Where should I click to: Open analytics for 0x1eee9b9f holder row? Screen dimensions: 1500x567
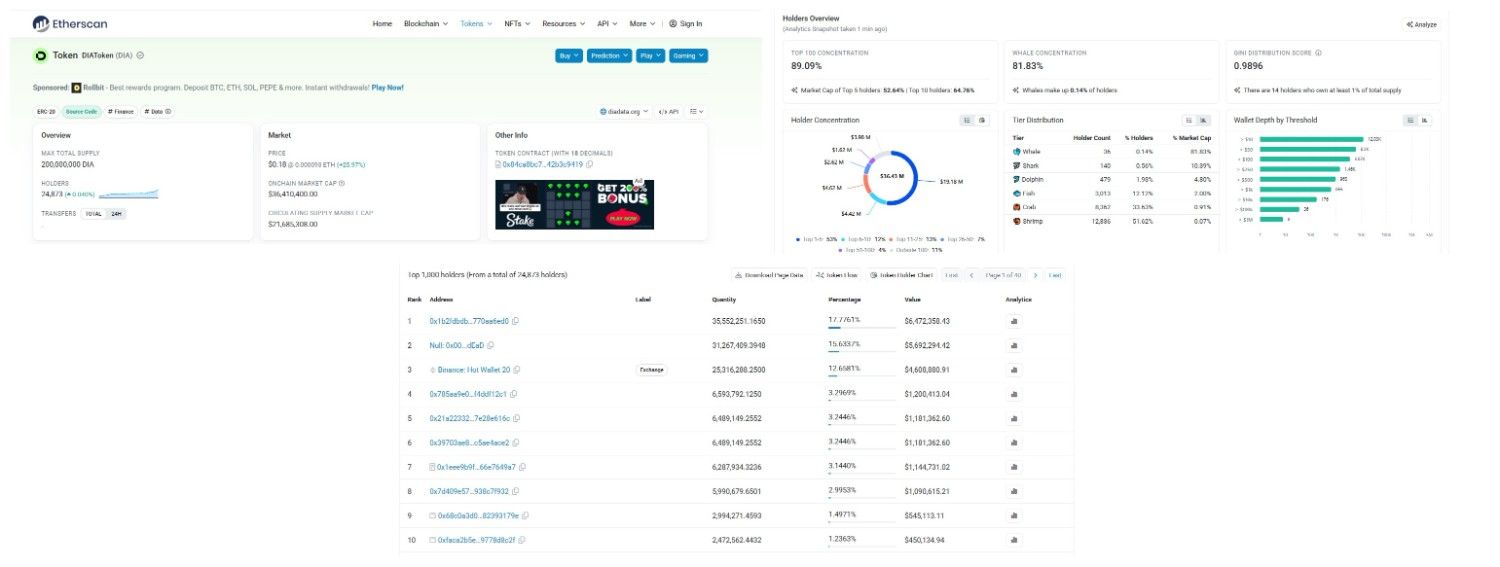[x=1014, y=467]
